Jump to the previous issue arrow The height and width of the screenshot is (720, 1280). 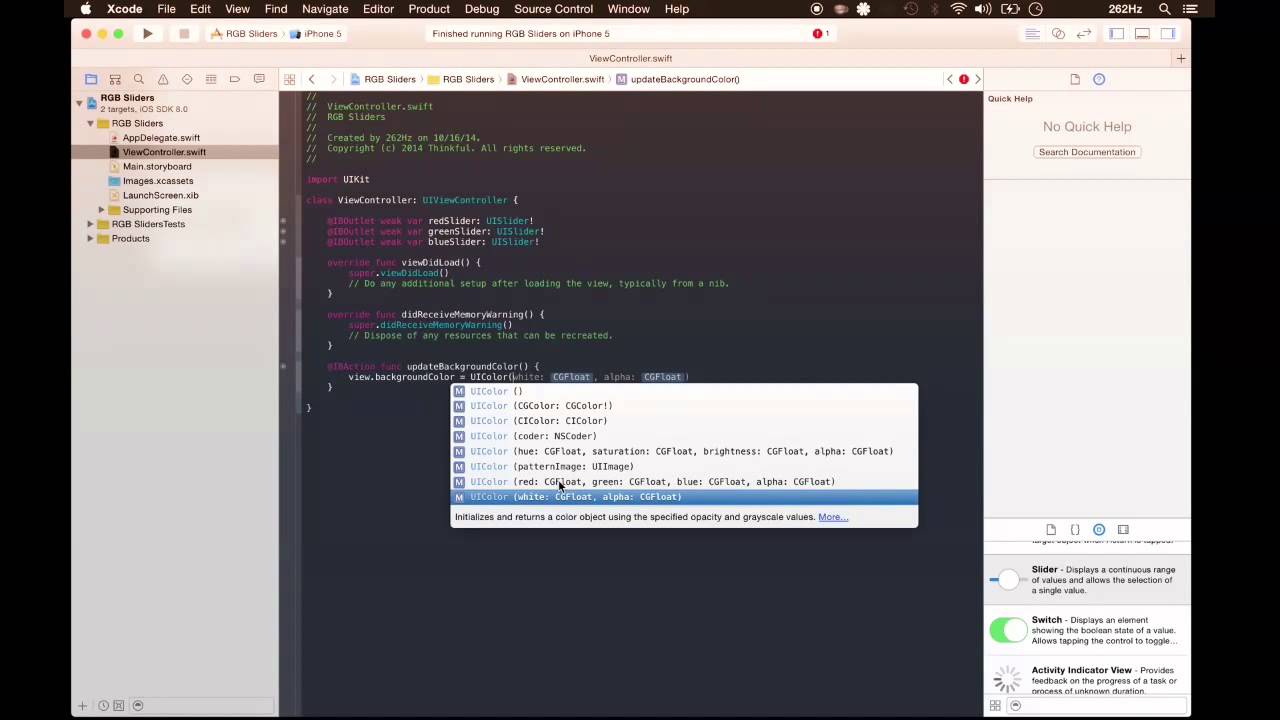coord(950,79)
